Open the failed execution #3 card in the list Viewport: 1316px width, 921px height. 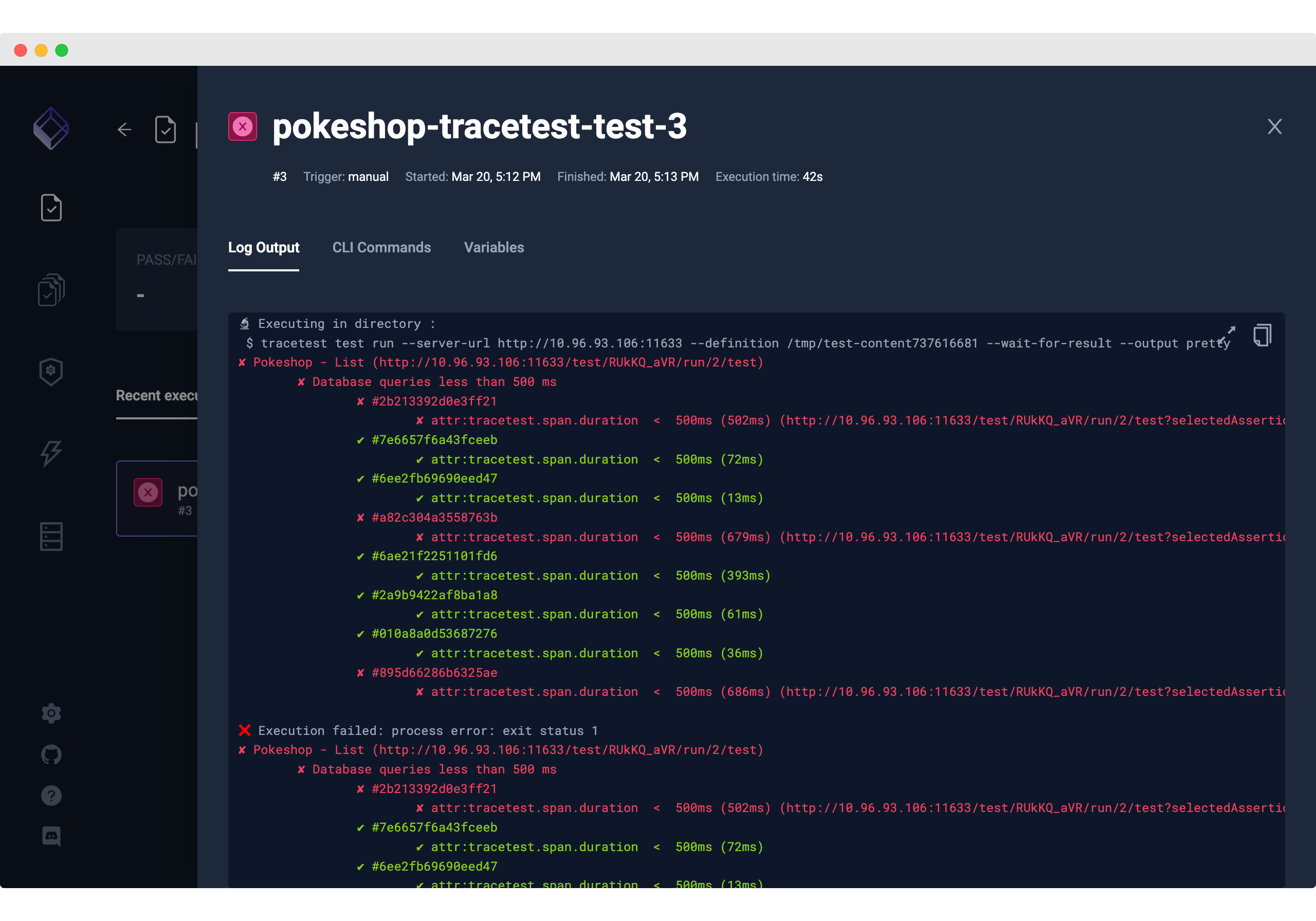(157, 499)
